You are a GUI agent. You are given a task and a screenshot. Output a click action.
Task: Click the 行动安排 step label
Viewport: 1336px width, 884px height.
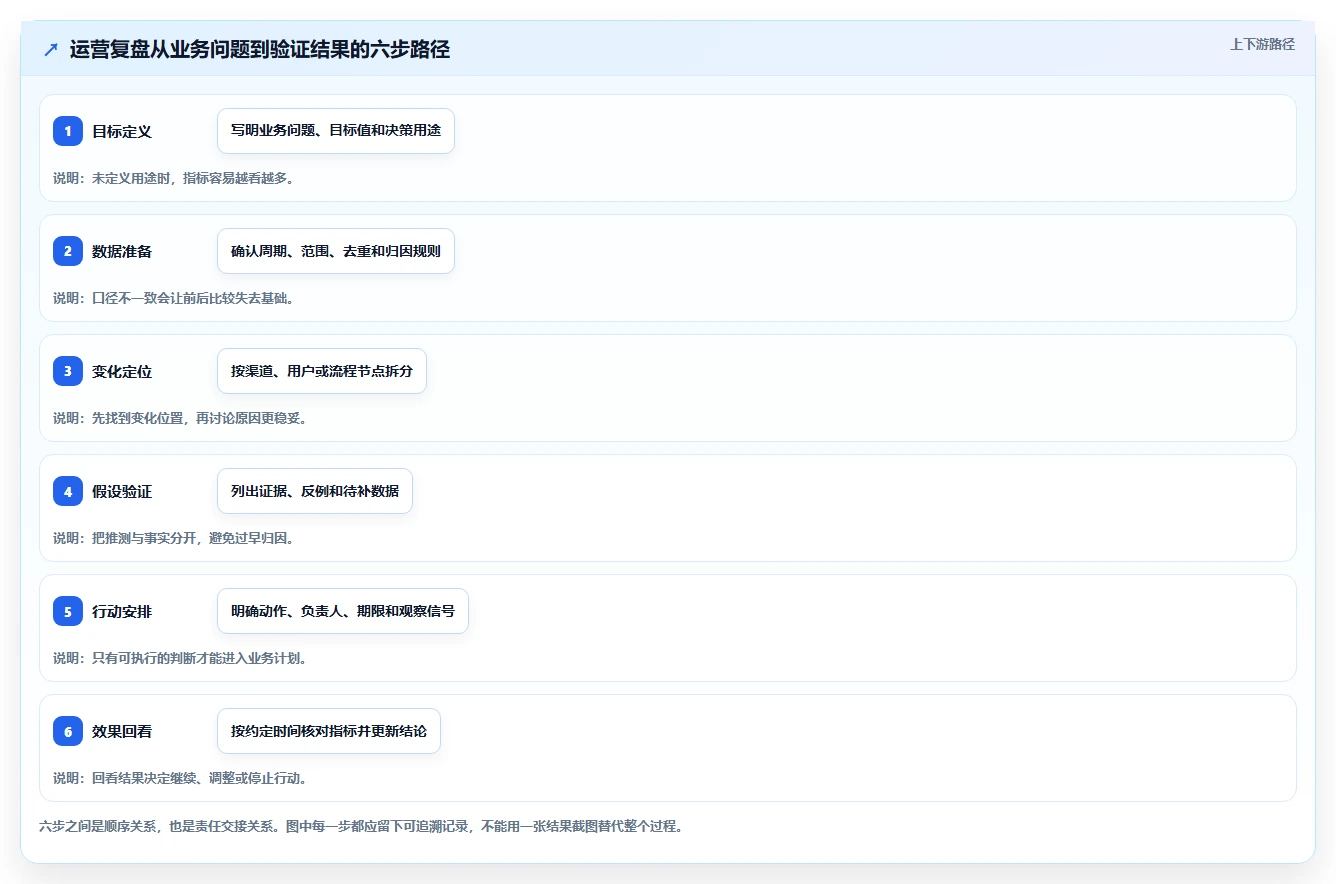coord(122,611)
